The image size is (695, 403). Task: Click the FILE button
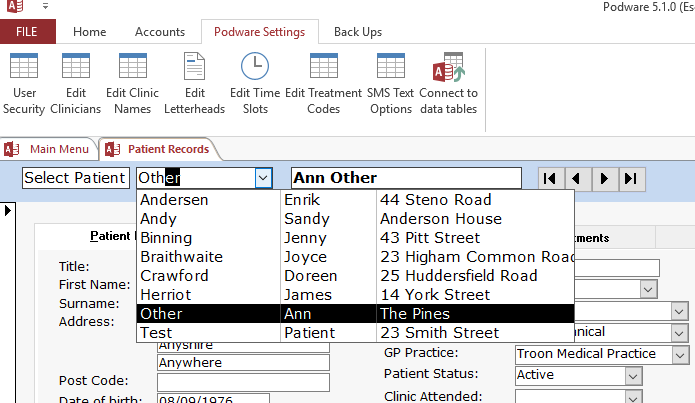pos(28,32)
